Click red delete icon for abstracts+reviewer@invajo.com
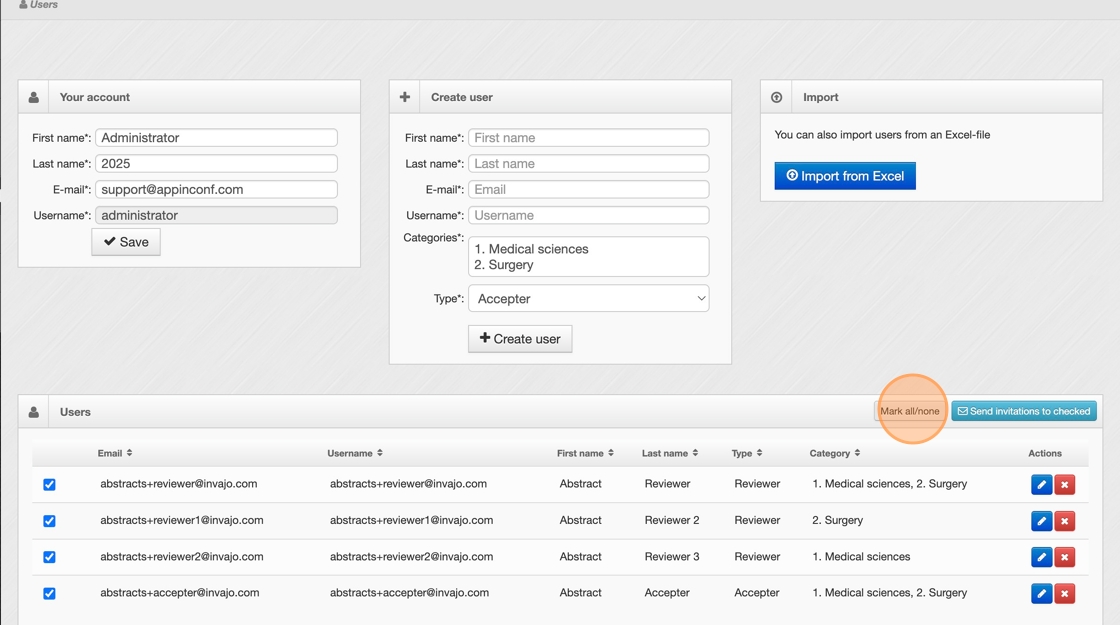The height and width of the screenshot is (625, 1120). (x=1065, y=485)
